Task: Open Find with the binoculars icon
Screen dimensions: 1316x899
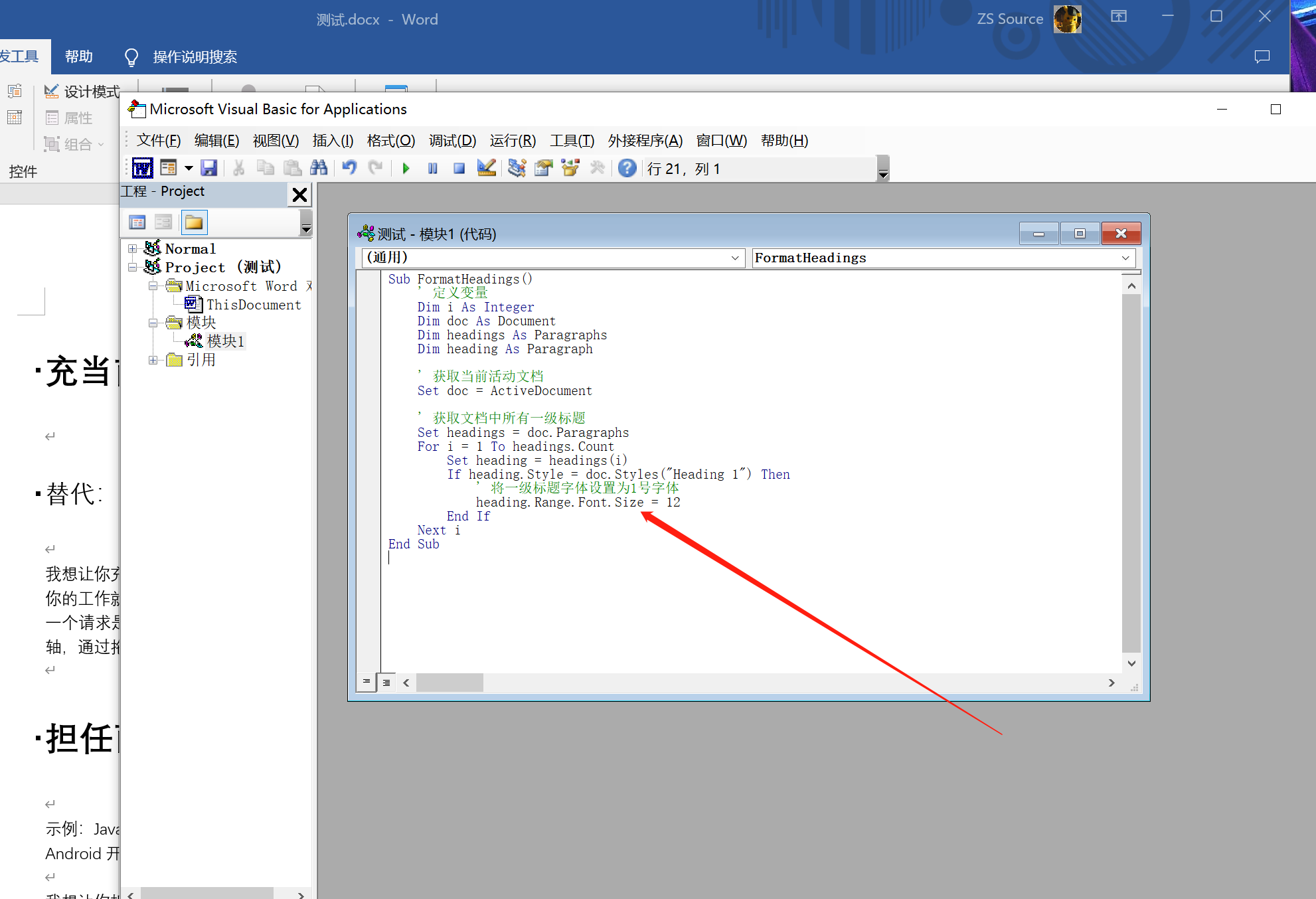Action: 319,169
